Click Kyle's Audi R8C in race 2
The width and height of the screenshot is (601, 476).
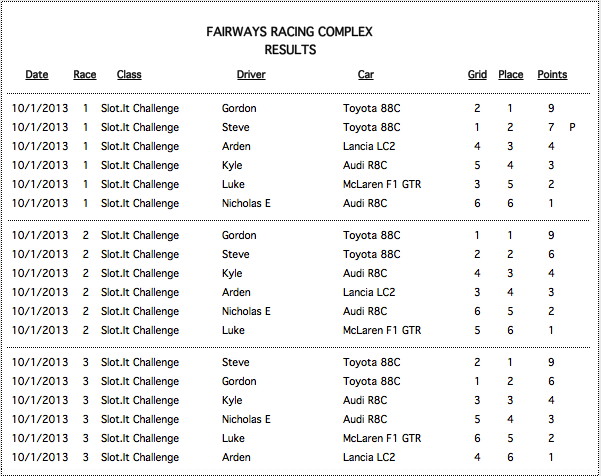click(365, 273)
